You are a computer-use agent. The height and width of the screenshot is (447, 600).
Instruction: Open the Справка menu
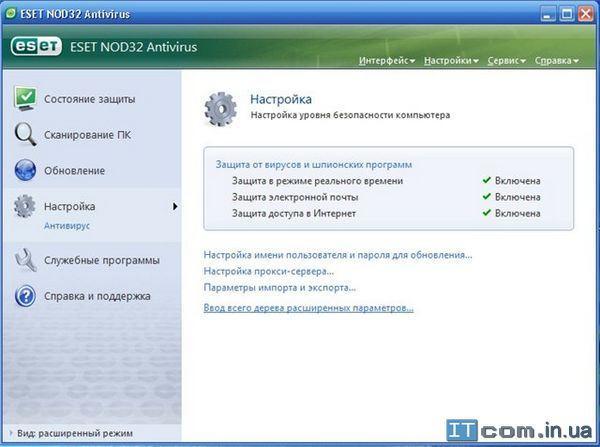556,61
